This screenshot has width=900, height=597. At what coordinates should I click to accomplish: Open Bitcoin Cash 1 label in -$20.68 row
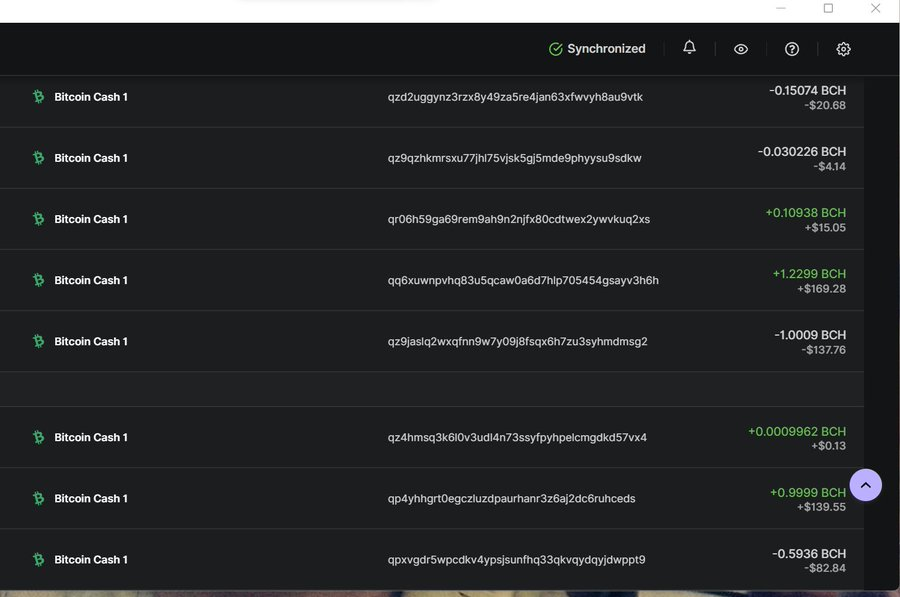(x=91, y=97)
